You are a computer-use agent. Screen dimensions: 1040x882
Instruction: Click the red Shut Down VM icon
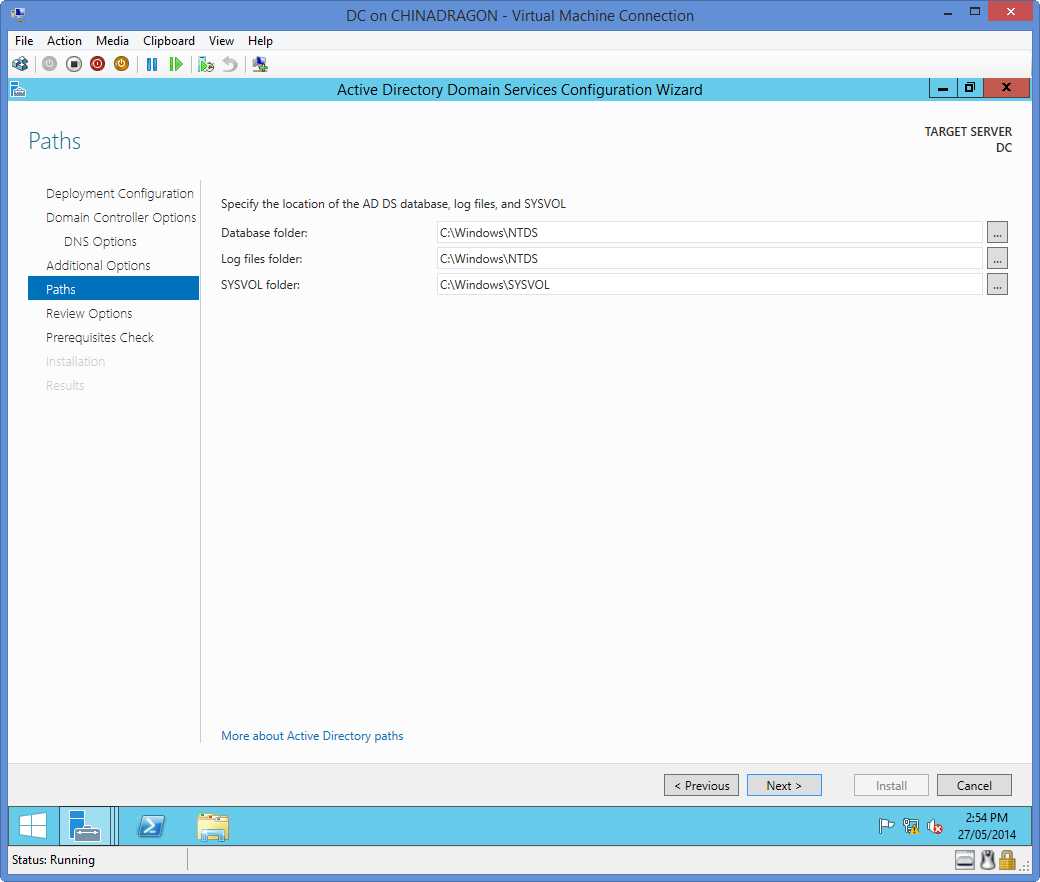coord(98,64)
